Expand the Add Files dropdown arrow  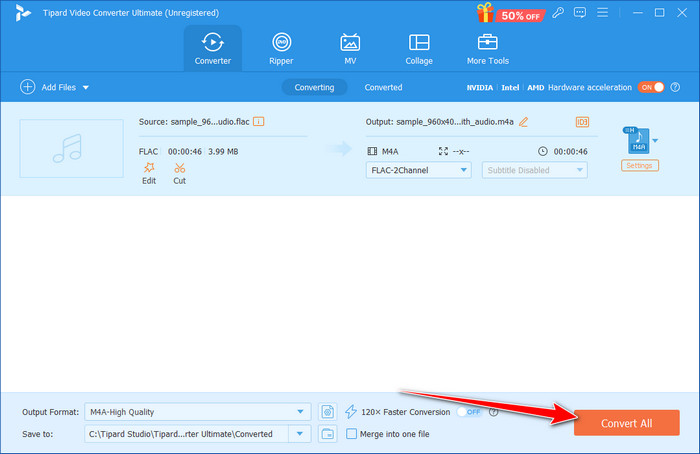coord(86,87)
